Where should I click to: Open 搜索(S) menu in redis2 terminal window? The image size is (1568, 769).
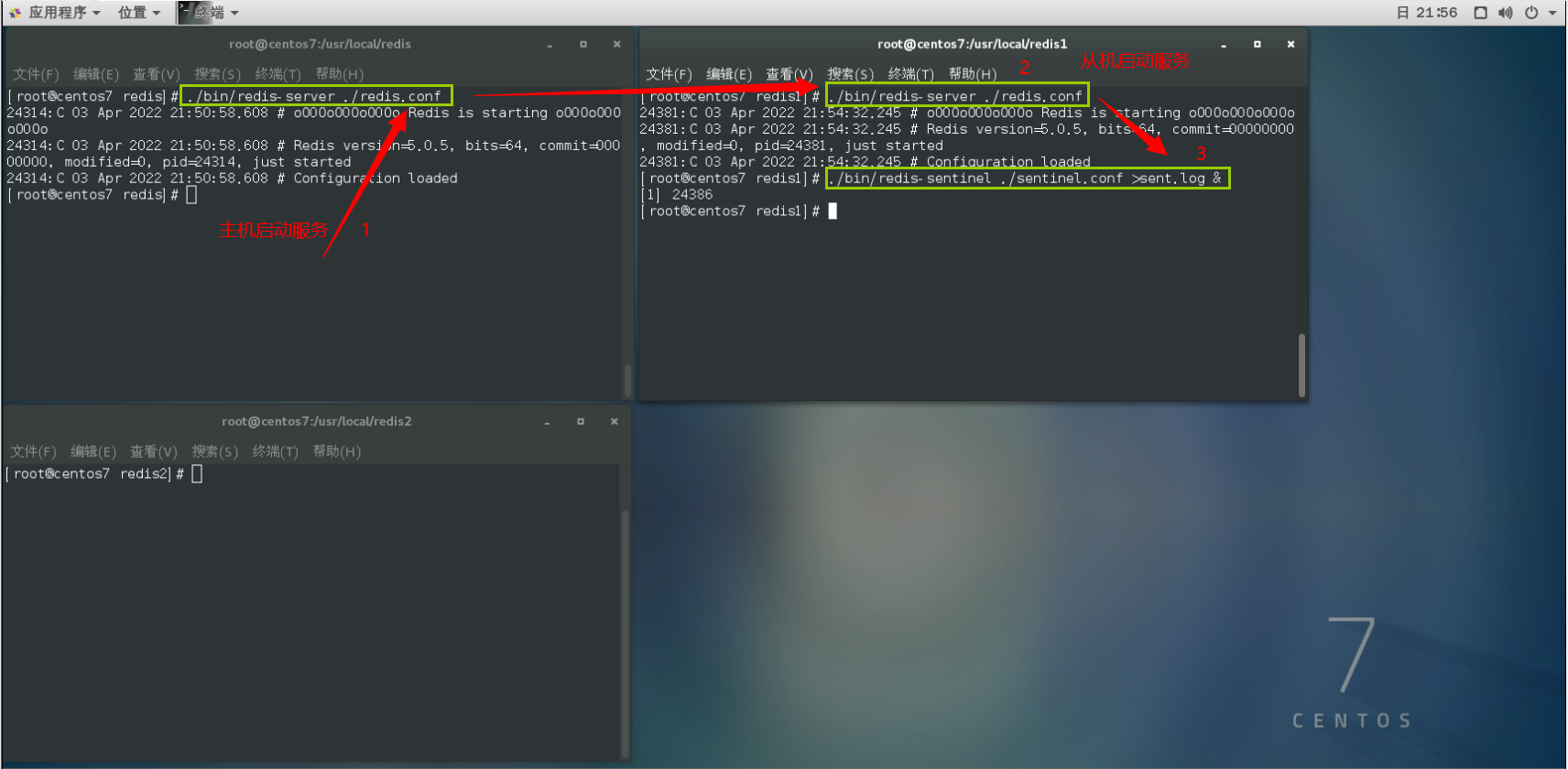click(x=214, y=451)
